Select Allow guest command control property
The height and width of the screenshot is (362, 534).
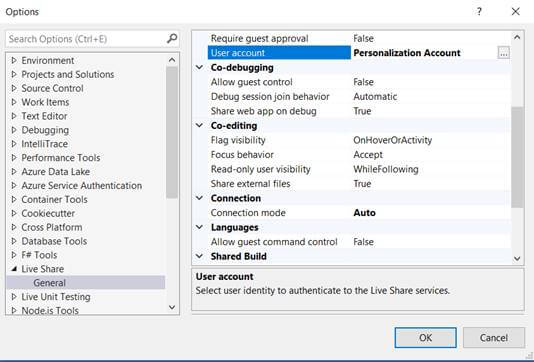274,242
